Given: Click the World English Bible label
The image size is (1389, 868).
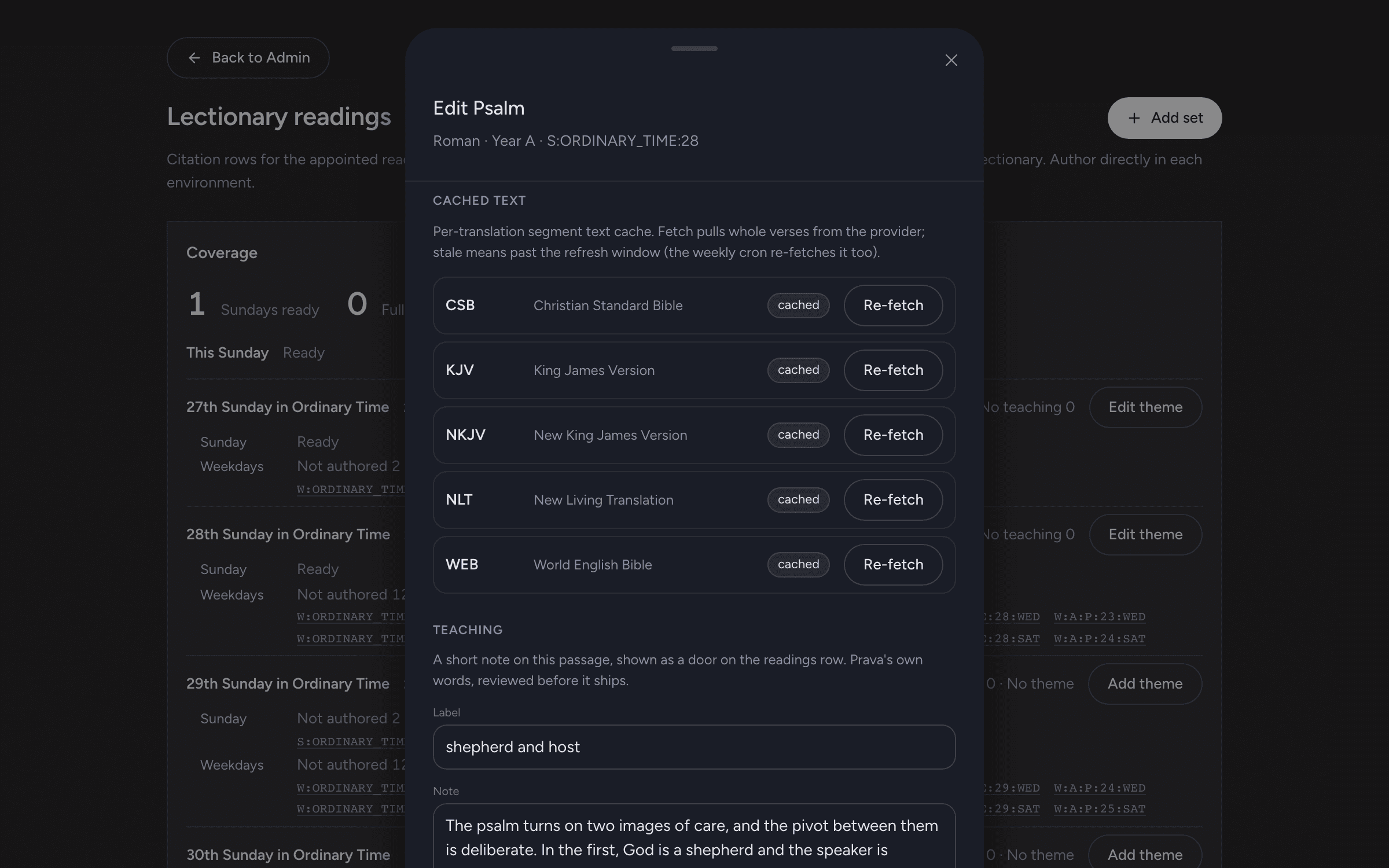Looking at the screenshot, I should (593, 565).
